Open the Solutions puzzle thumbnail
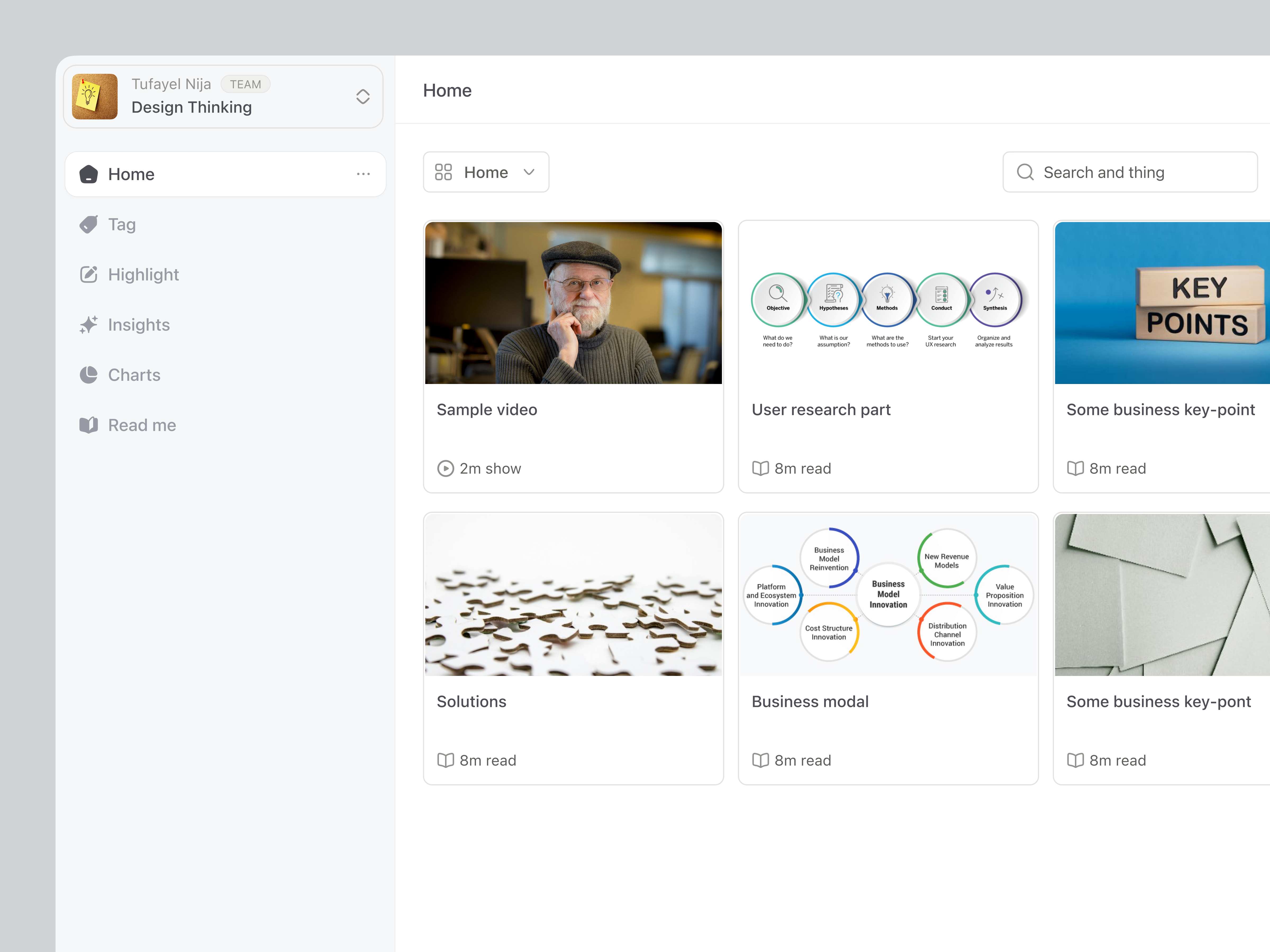 pyautogui.click(x=573, y=595)
